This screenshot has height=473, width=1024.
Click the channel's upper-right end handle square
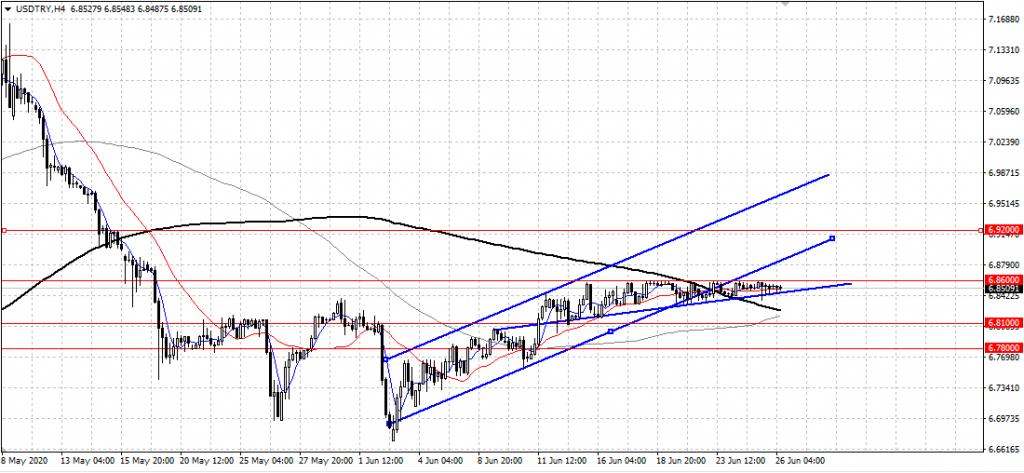coord(832,238)
